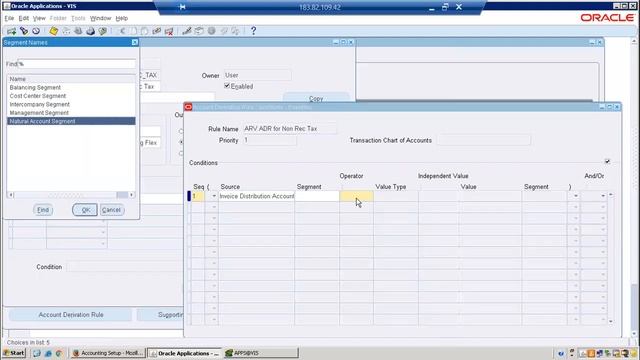Click the Find button in Segment Names
640x360 pixels.
[43, 210]
